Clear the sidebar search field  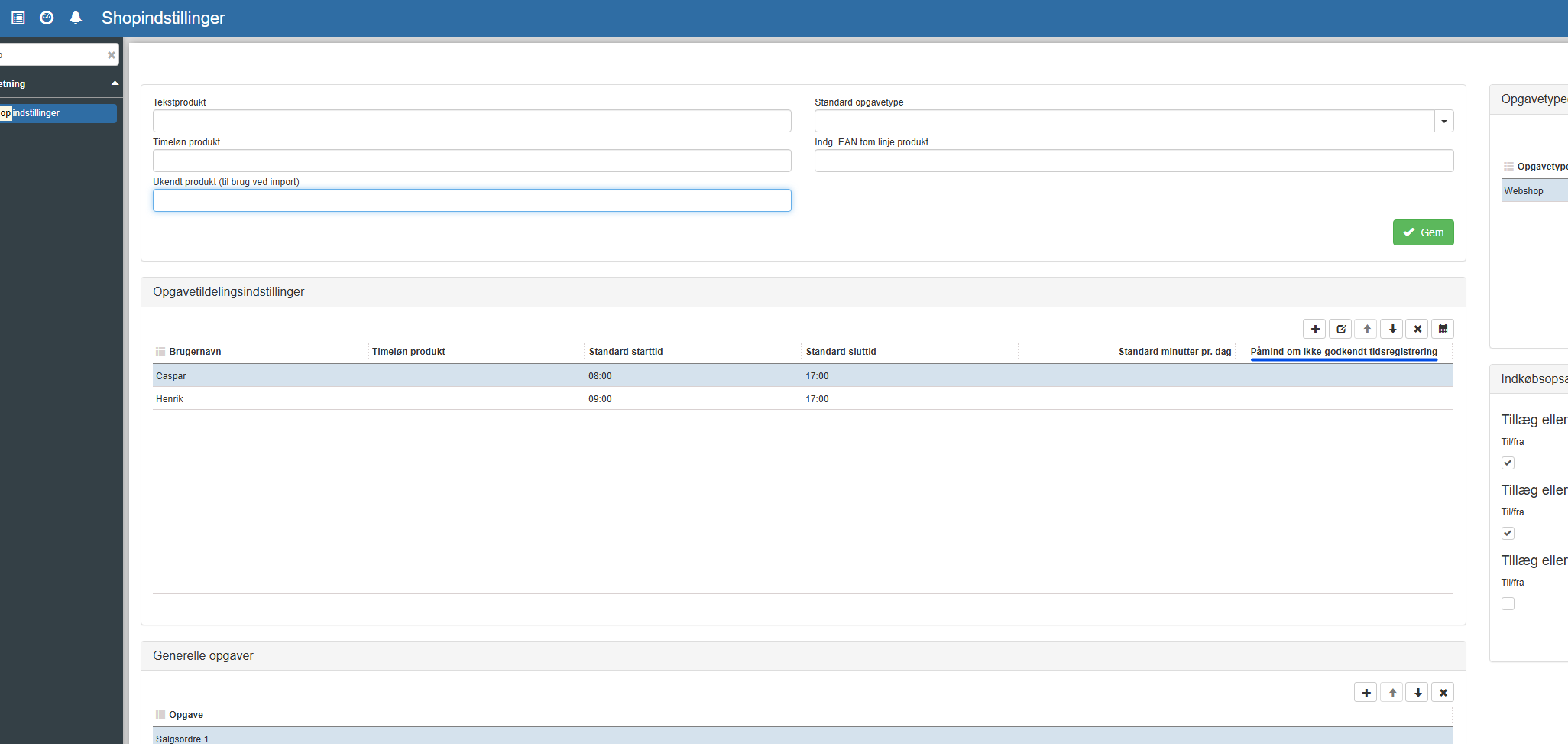click(x=112, y=55)
